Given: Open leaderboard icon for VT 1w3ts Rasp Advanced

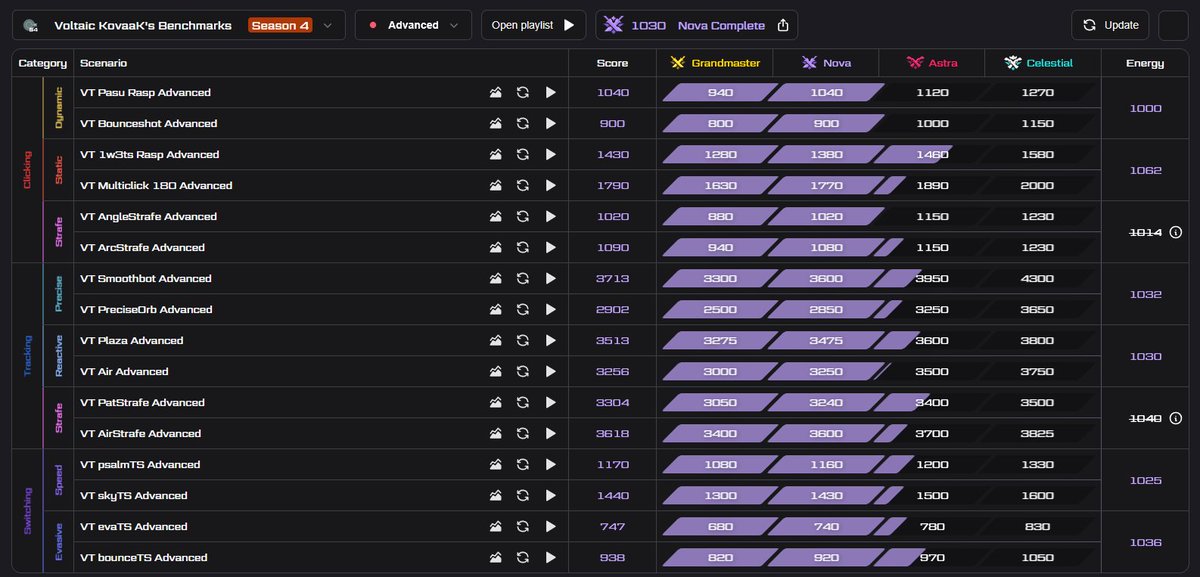Looking at the screenshot, I should [495, 155].
